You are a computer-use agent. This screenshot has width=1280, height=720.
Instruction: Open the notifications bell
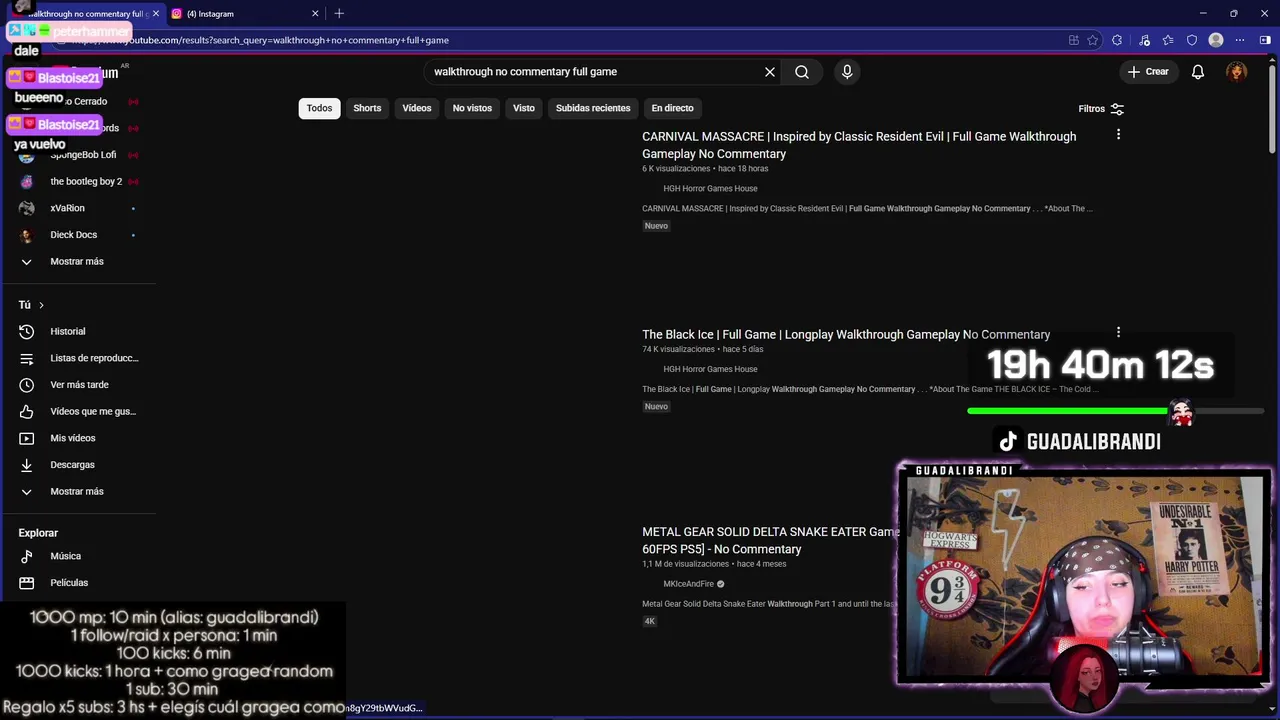tap(1198, 72)
